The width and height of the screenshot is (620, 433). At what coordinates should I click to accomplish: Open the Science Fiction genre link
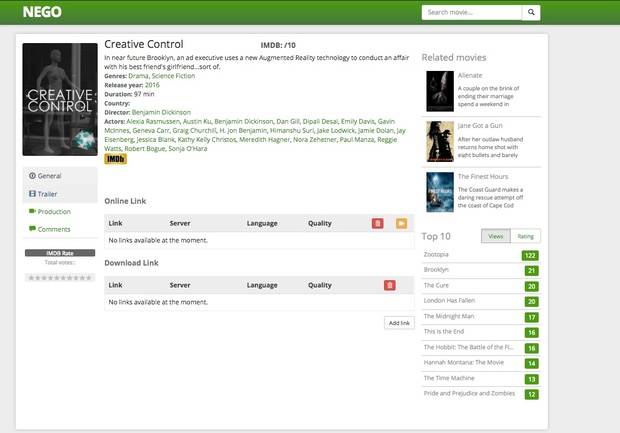click(x=173, y=76)
